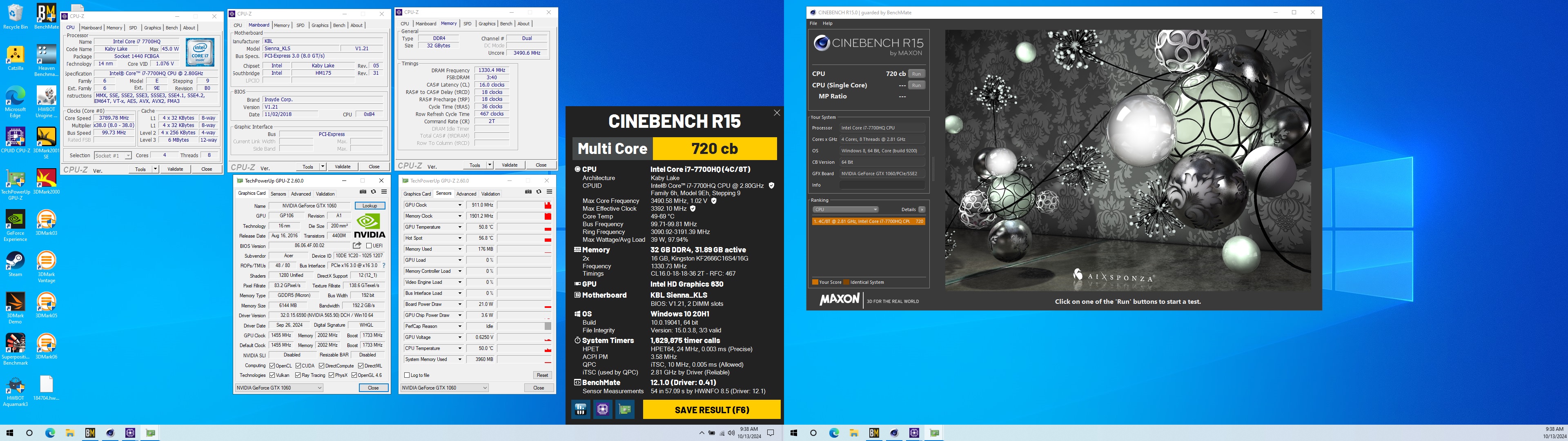This screenshot has width=1568, height=441.
Task: Select the 720 ranking entry in Cinebench
Action: pos(869,221)
